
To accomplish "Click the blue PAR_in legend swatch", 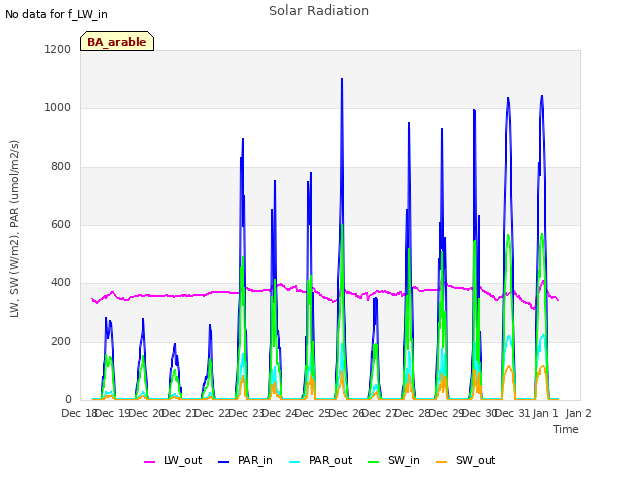I will click(x=224, y=462).
